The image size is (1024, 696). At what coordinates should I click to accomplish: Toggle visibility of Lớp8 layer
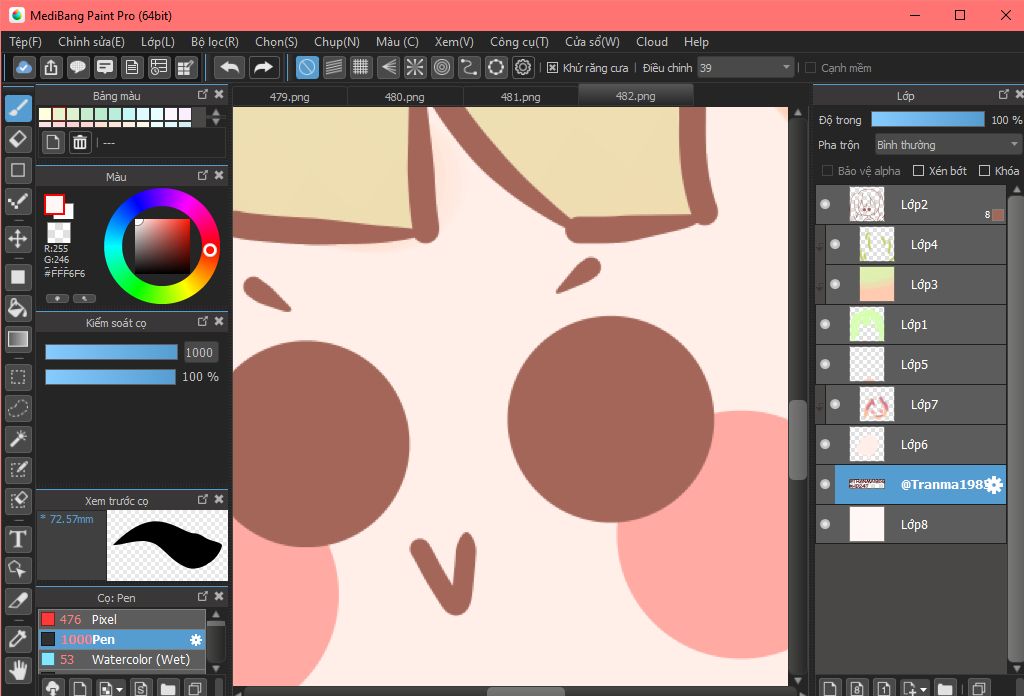825,524
